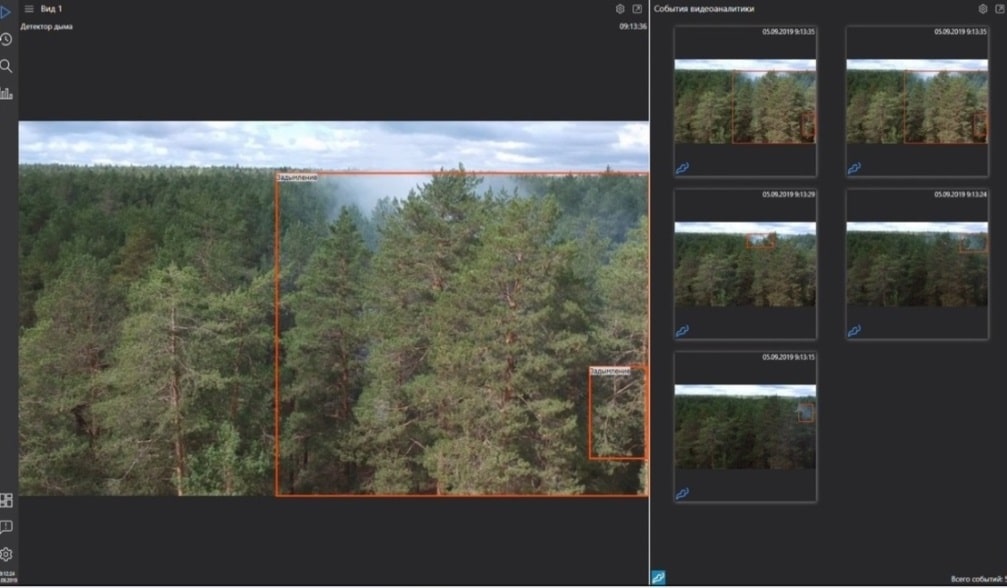Open the event thumbnail at 9:13:15
Image resolution: width=1007 pixels, height=588 pixels.
click(x=745, y=427)
